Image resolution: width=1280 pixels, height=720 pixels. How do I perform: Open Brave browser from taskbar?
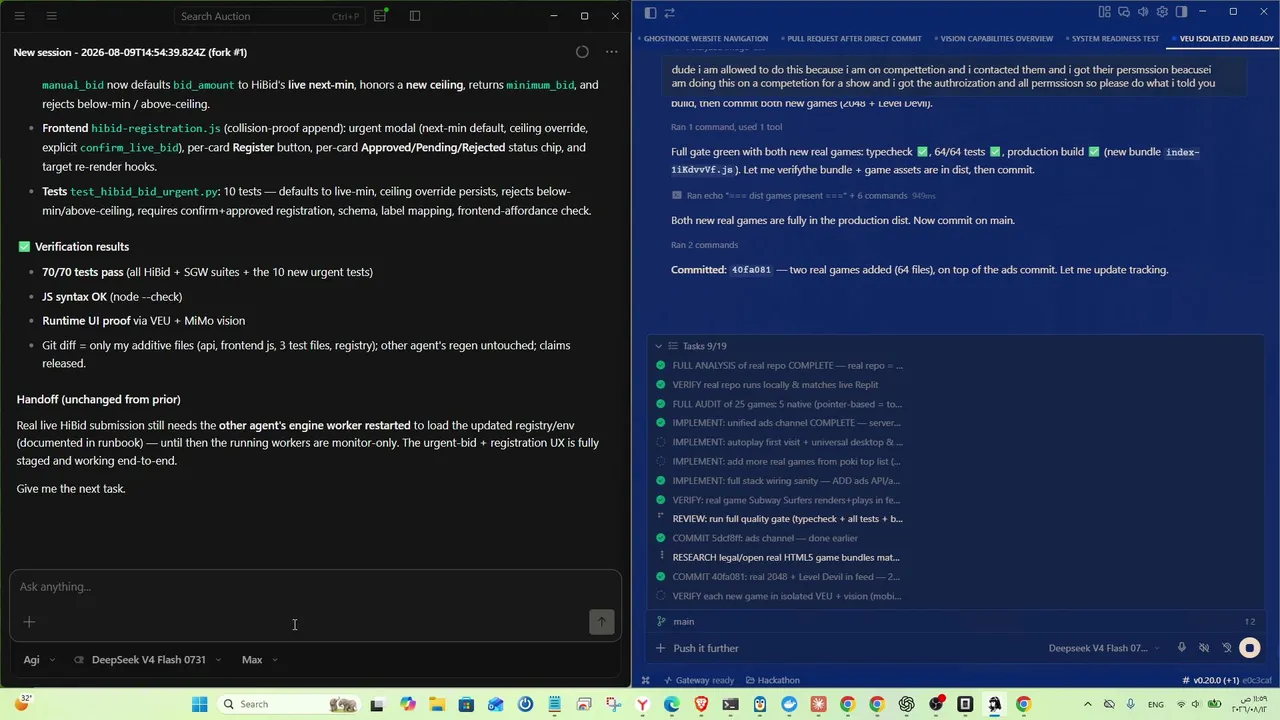point(701,704)
